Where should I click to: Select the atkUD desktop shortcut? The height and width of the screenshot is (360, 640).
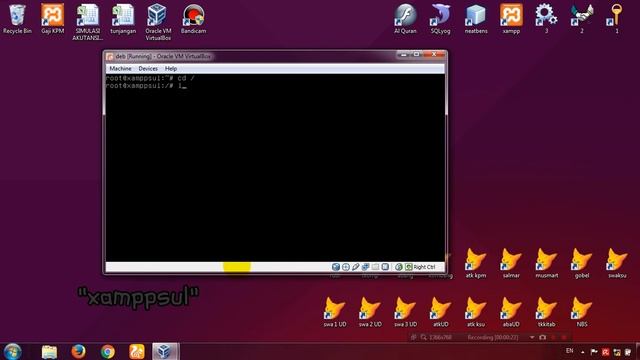pos(440,312)
